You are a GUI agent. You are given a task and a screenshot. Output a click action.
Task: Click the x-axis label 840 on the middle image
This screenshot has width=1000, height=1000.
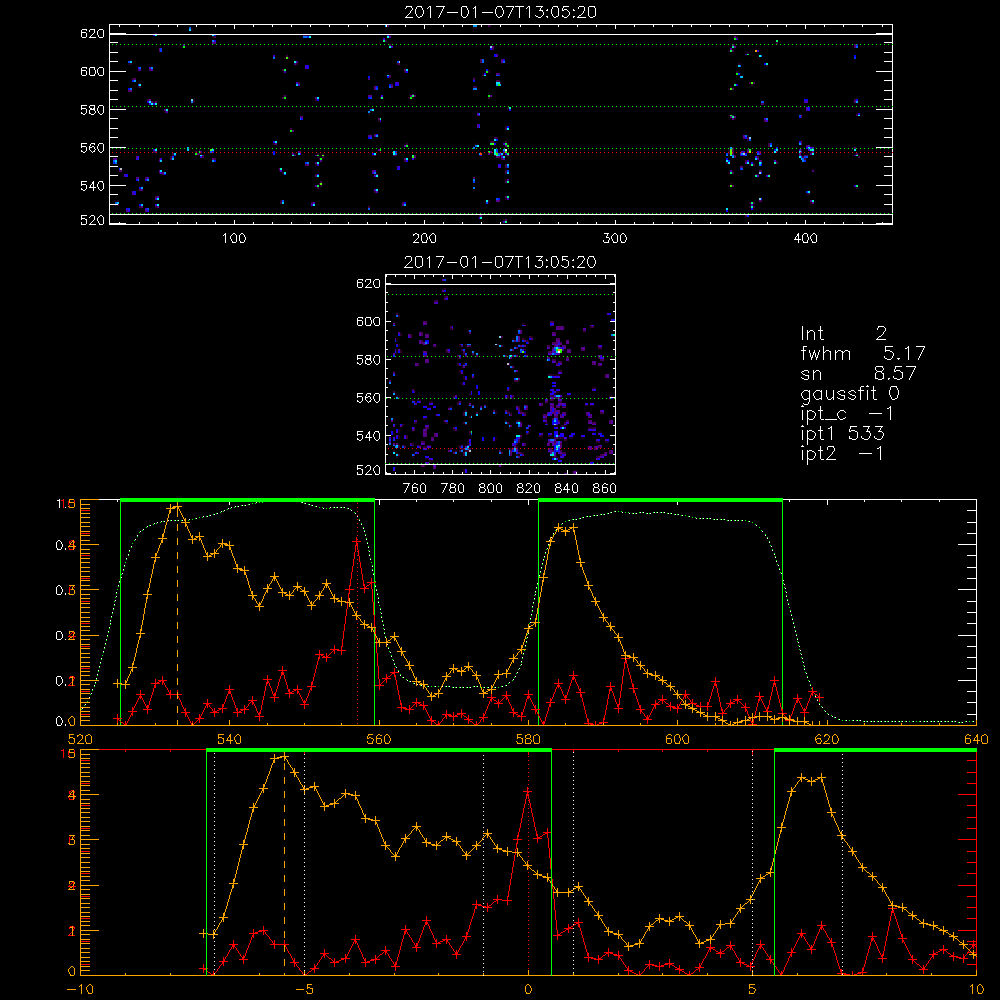[x=566, y=489]
